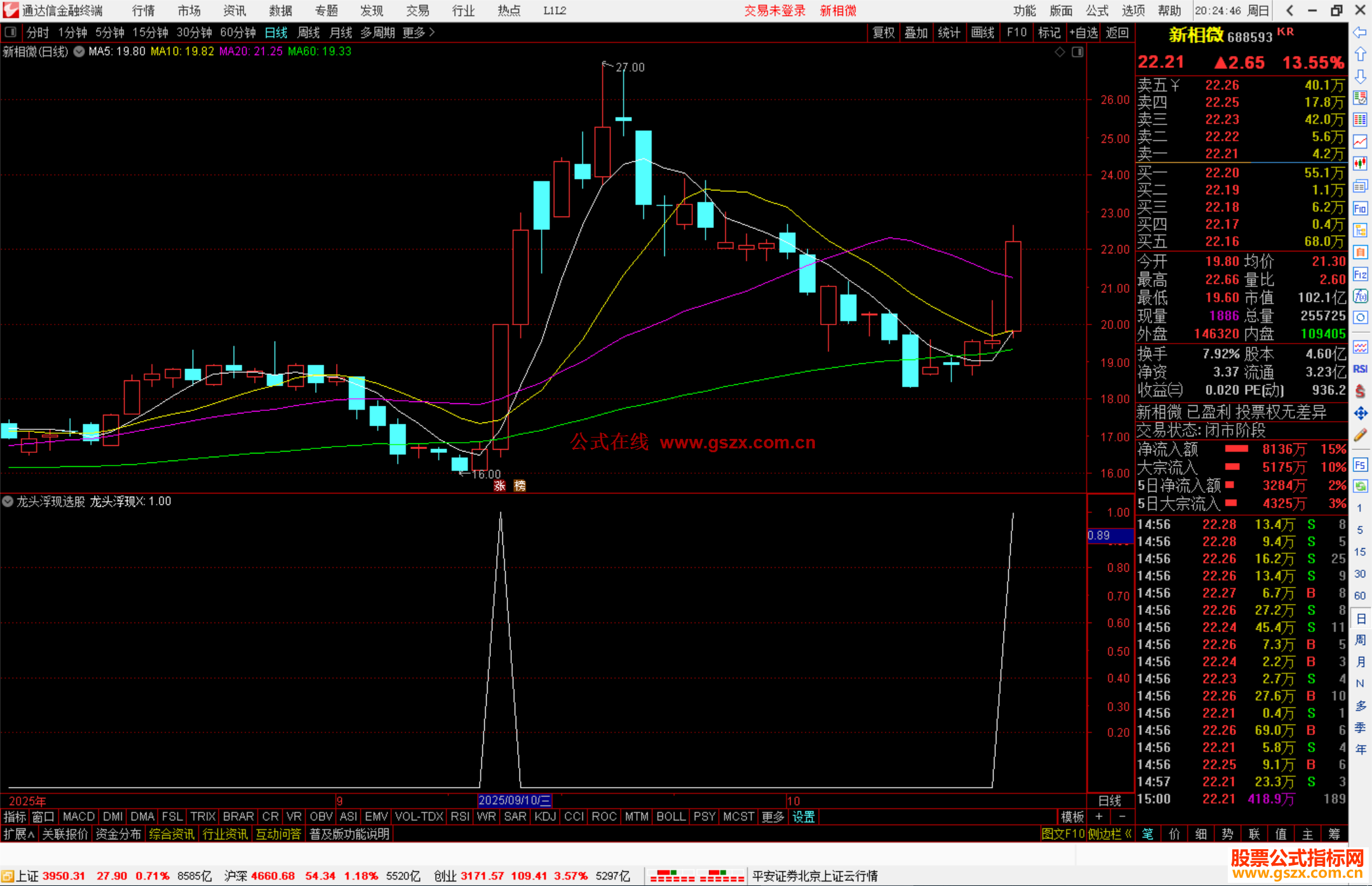This screenshot has height=886, width=1372.
Task: Open the 公式 menu
Action: [x=1096, y=10]
